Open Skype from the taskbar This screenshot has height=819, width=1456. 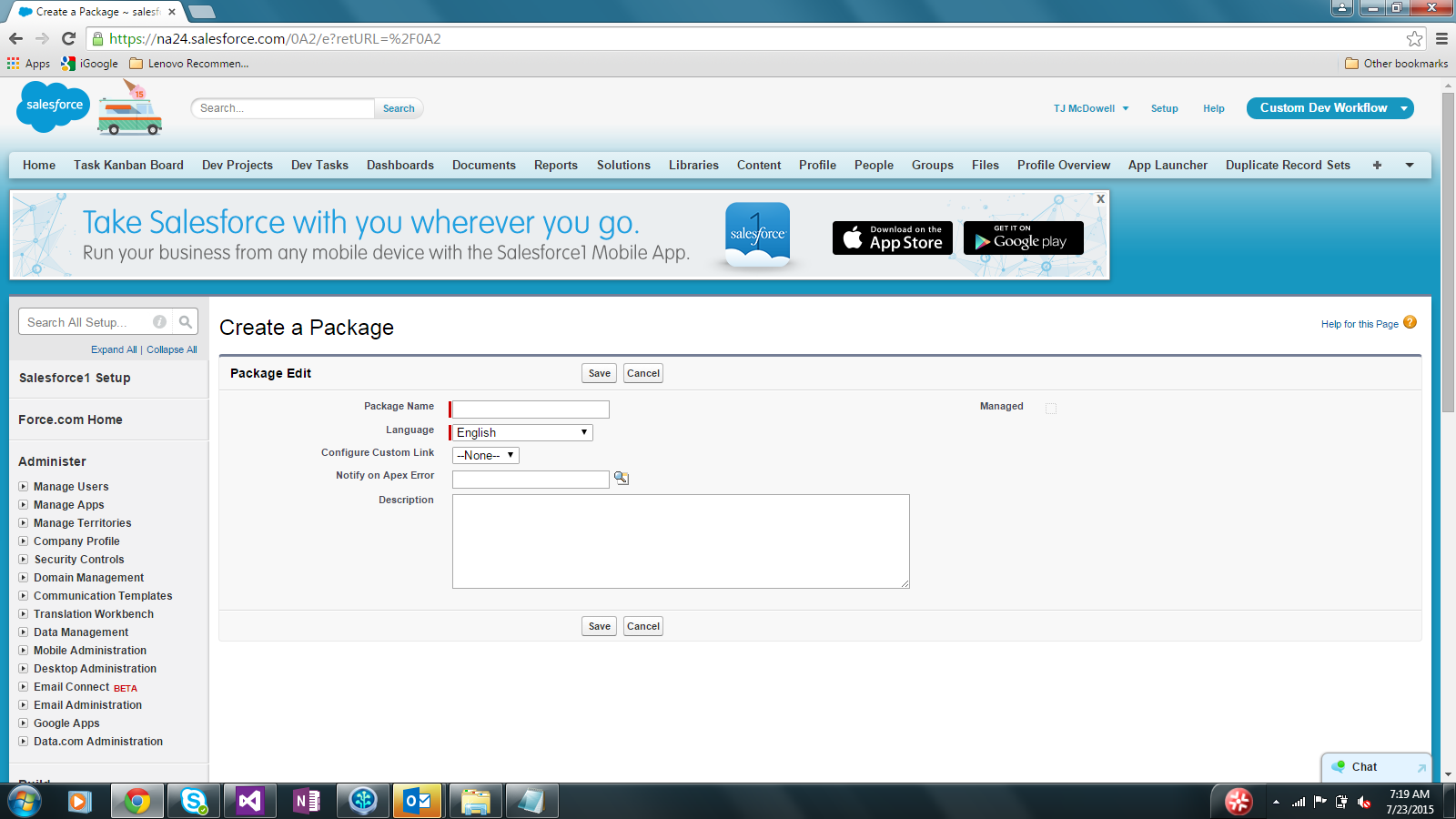pyautogui.click(x=194, y=802)
